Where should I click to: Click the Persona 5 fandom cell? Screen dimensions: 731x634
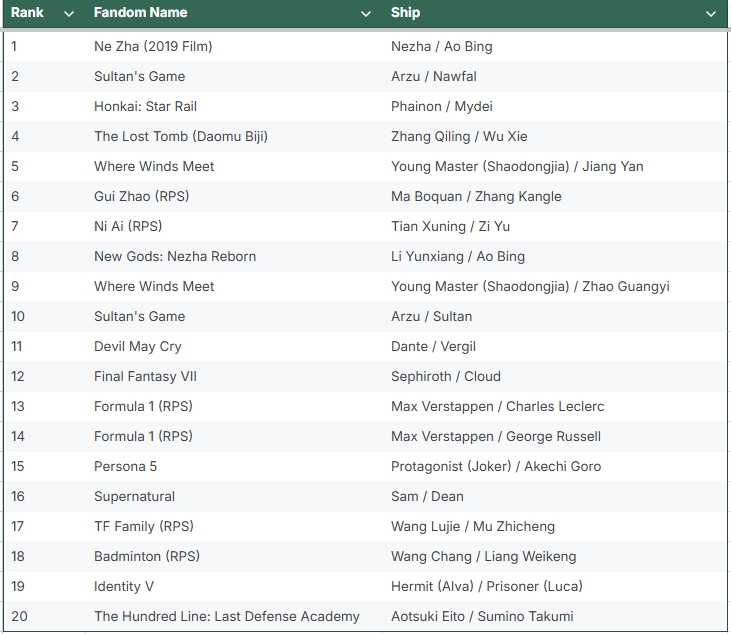[125, 466]
